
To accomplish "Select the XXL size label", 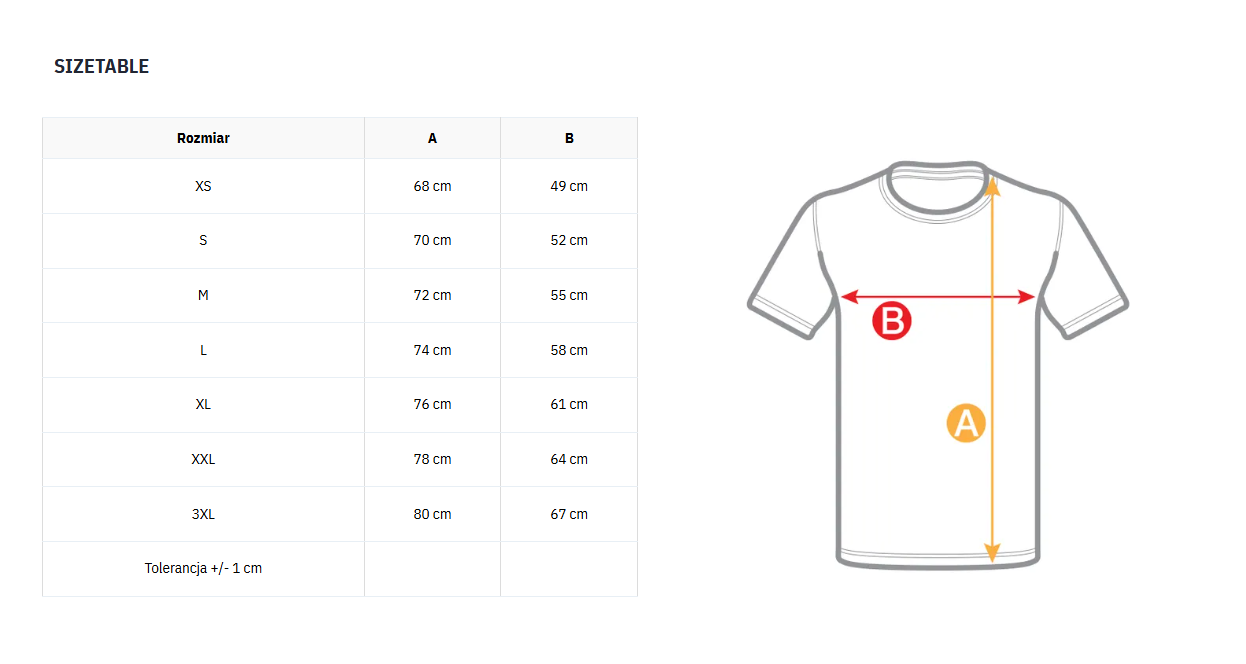I will pos(203,459).
